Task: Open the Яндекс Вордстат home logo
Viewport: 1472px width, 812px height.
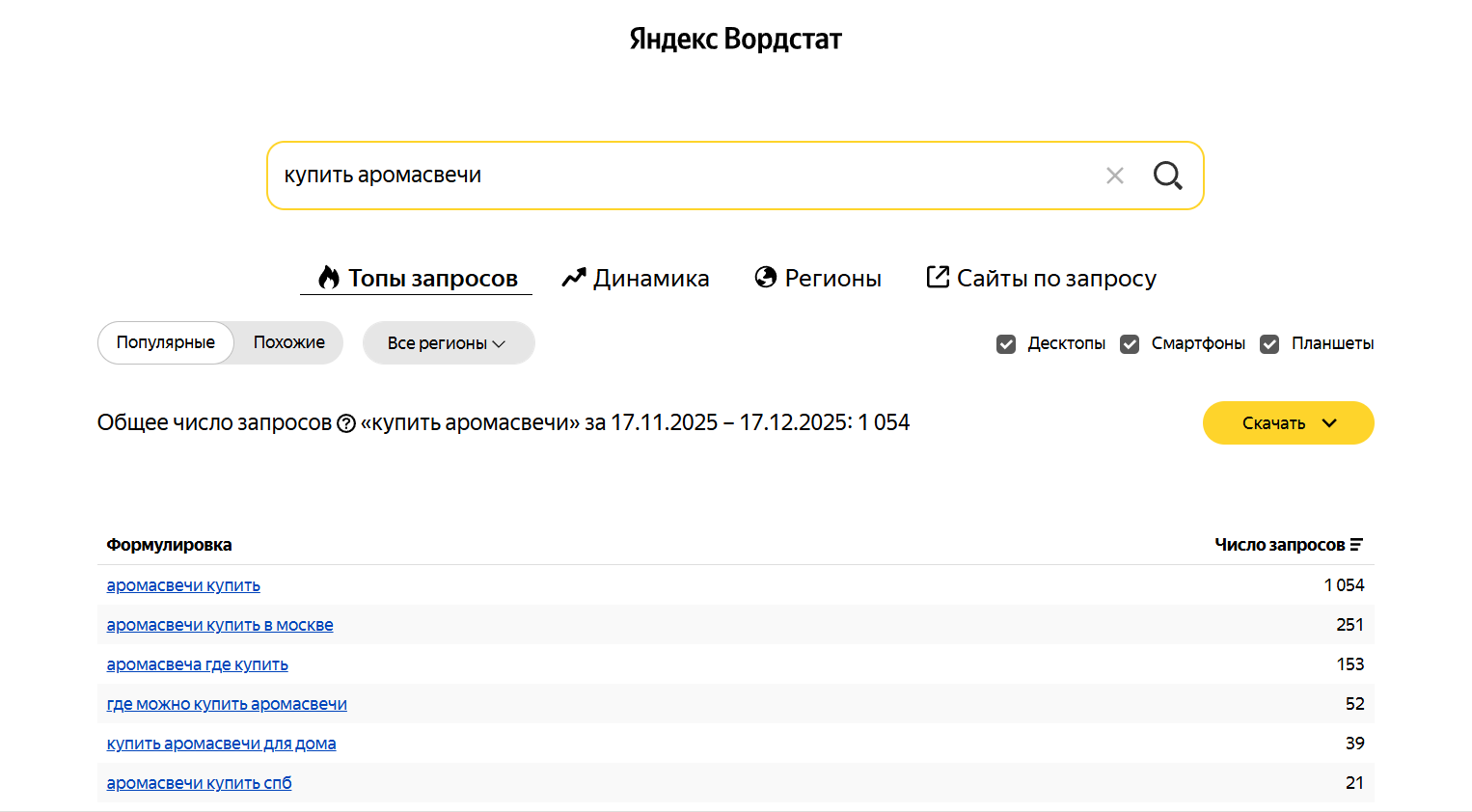Action: 735,40
